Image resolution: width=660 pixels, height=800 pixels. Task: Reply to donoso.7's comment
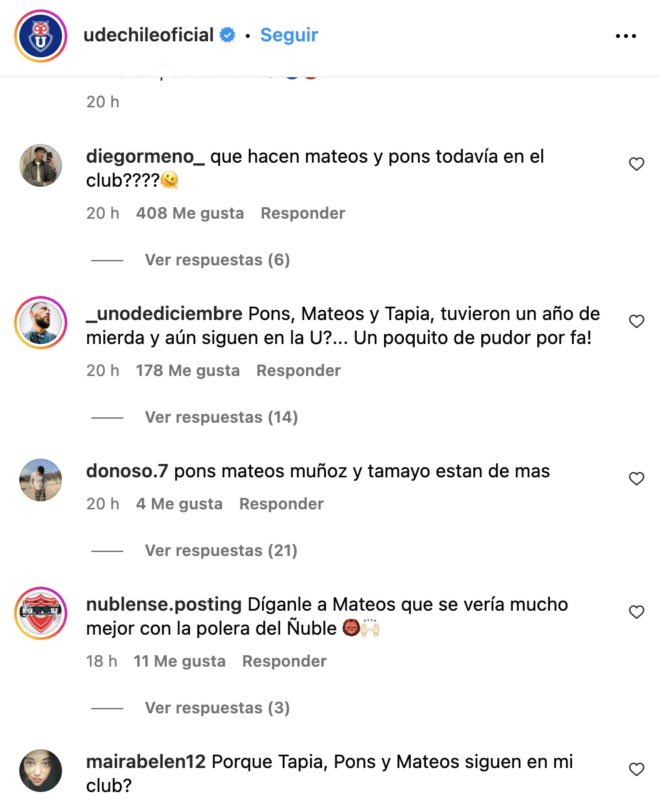click(x=282, y=504)
